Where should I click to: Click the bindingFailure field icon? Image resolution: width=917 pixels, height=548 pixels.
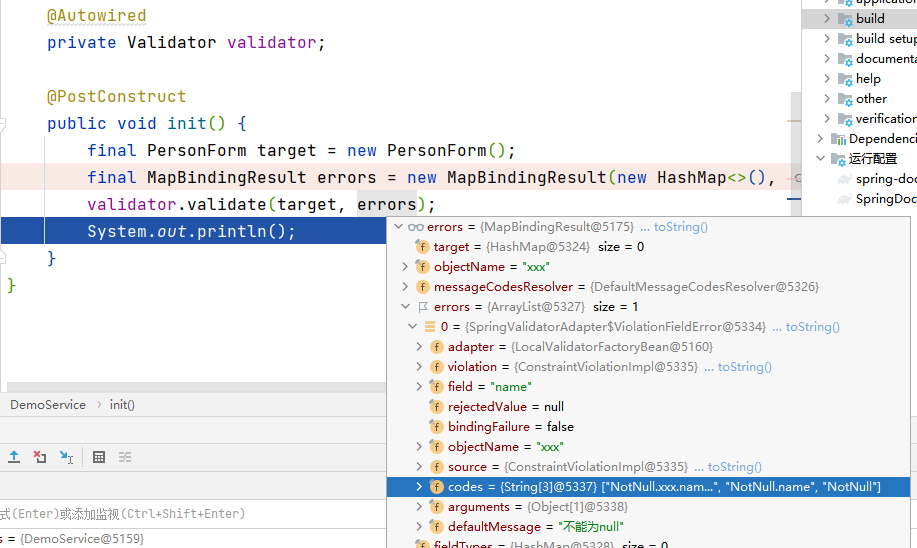point(436,426)
